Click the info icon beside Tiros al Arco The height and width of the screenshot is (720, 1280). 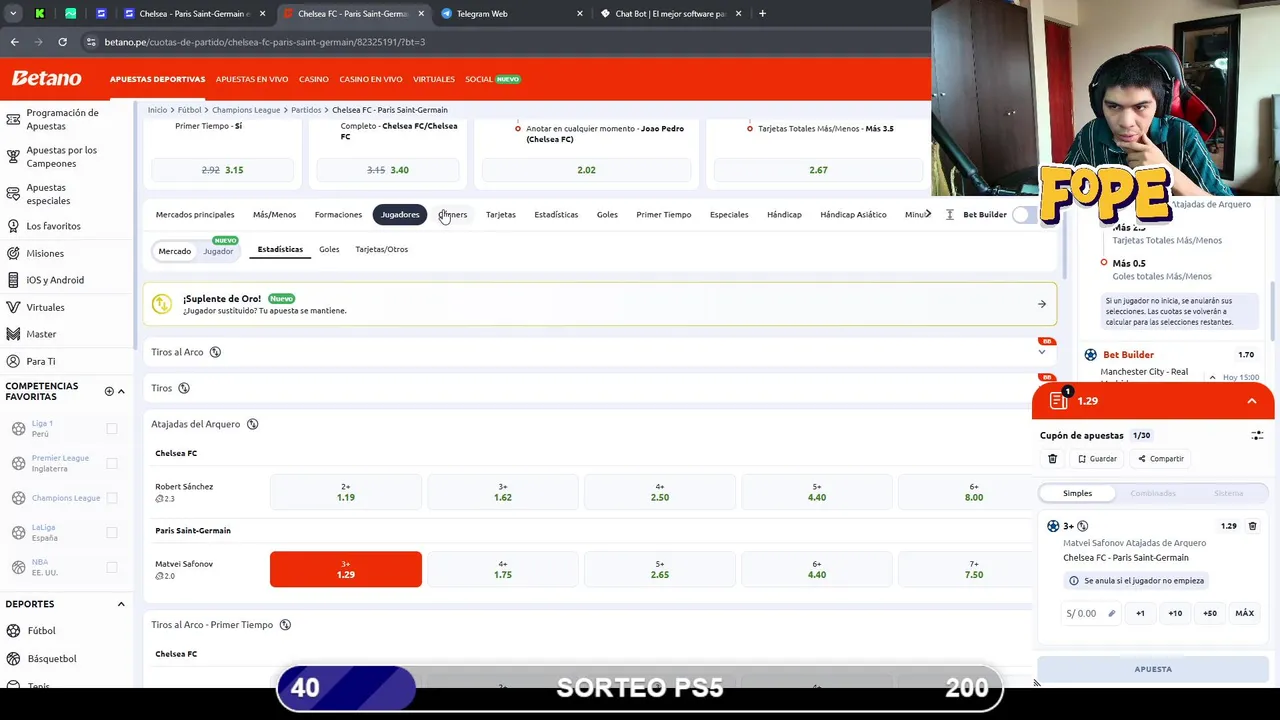pos(215,352)
